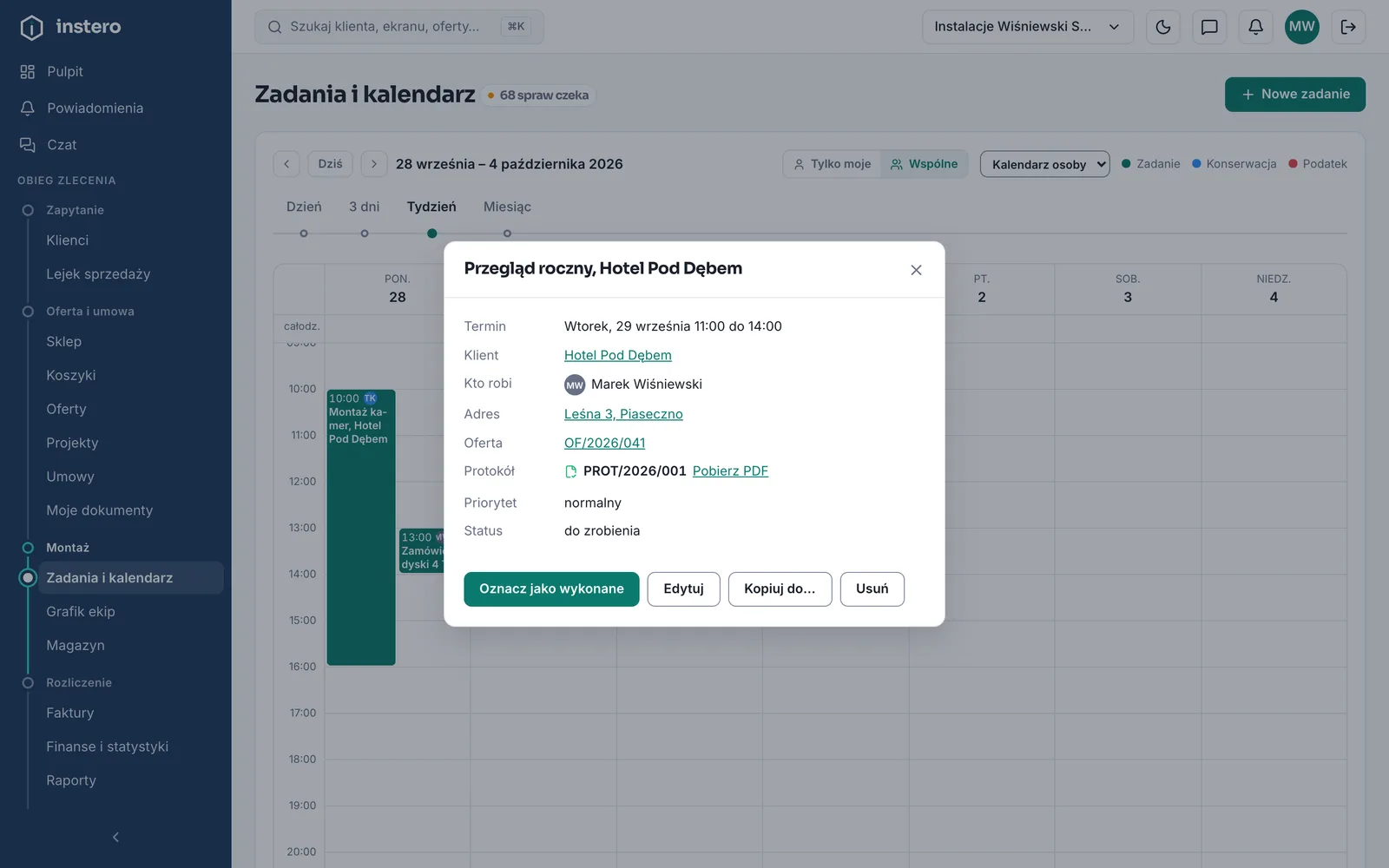Screen dimensions: 1389x868
Task: Switch to Miesiąc view tab
Action: tap(507, 207)
